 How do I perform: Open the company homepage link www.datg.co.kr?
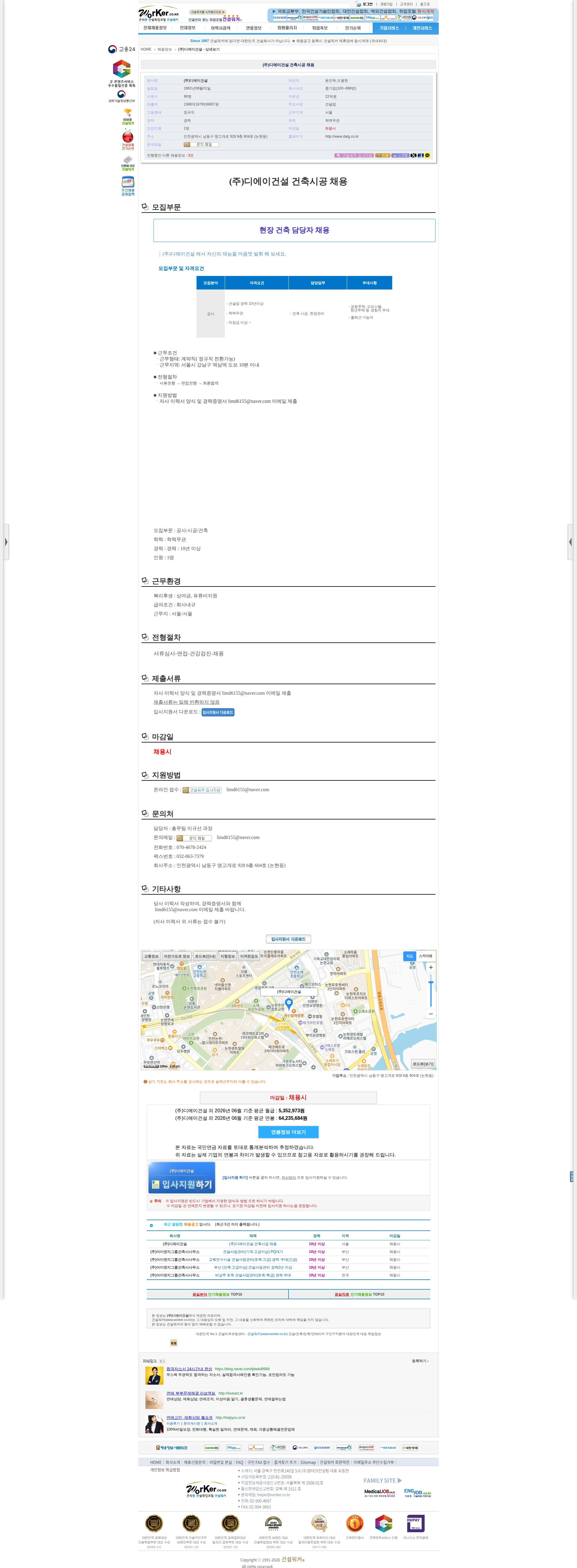(x=342, y=136)
